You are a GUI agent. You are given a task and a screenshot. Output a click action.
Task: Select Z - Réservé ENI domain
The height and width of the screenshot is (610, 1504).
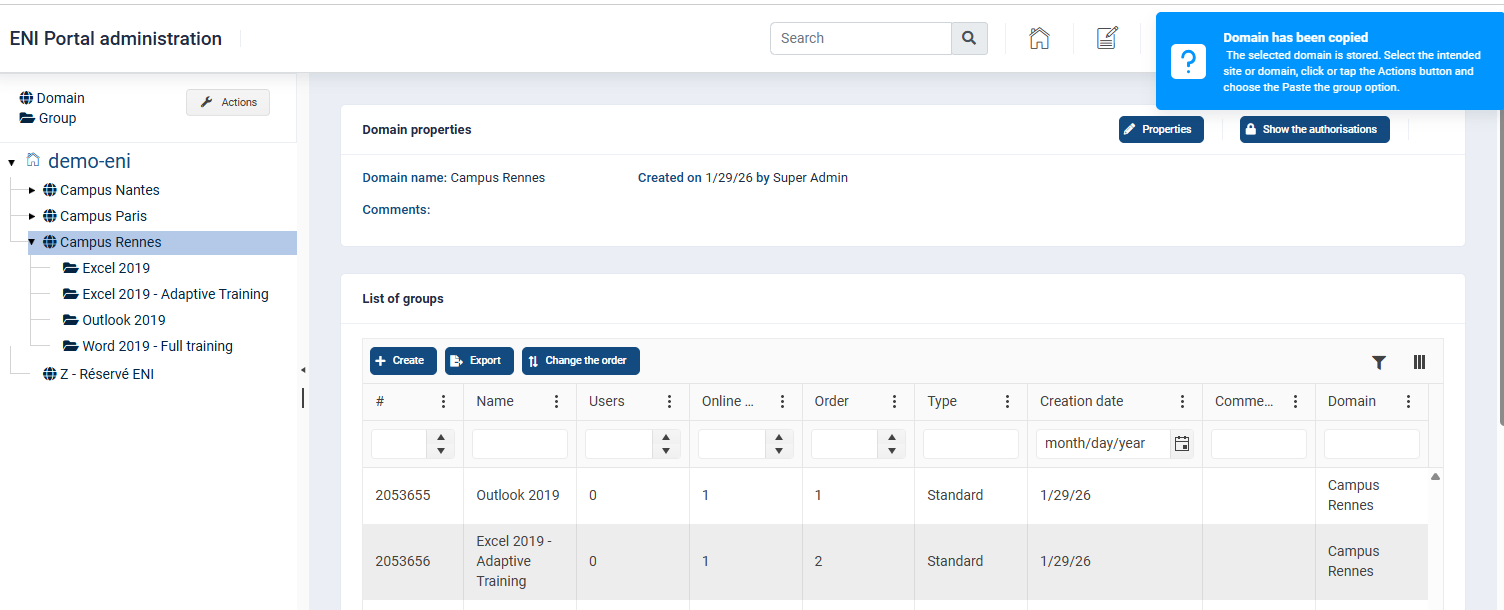(x=107, y=374)
